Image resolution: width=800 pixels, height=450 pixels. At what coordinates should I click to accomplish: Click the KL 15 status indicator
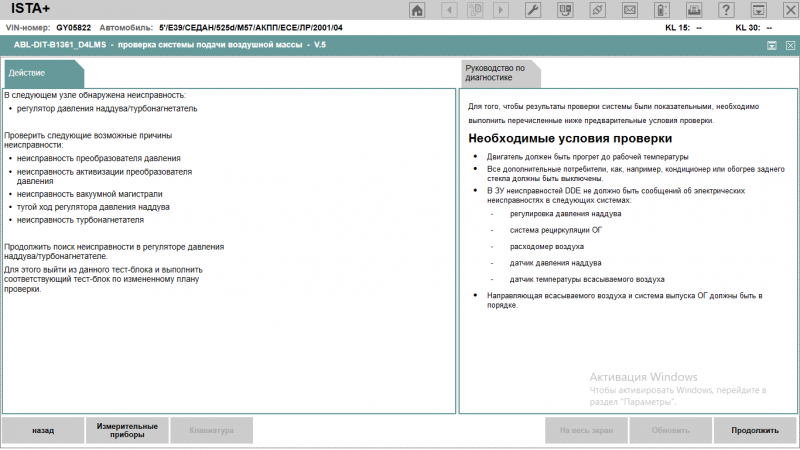point(683,28)
